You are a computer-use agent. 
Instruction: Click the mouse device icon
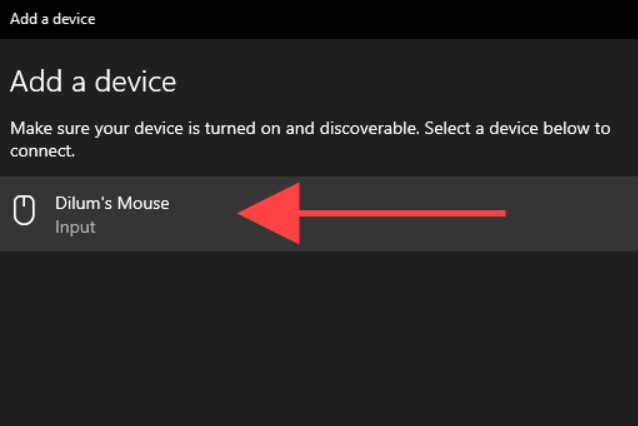pos(24,211)
